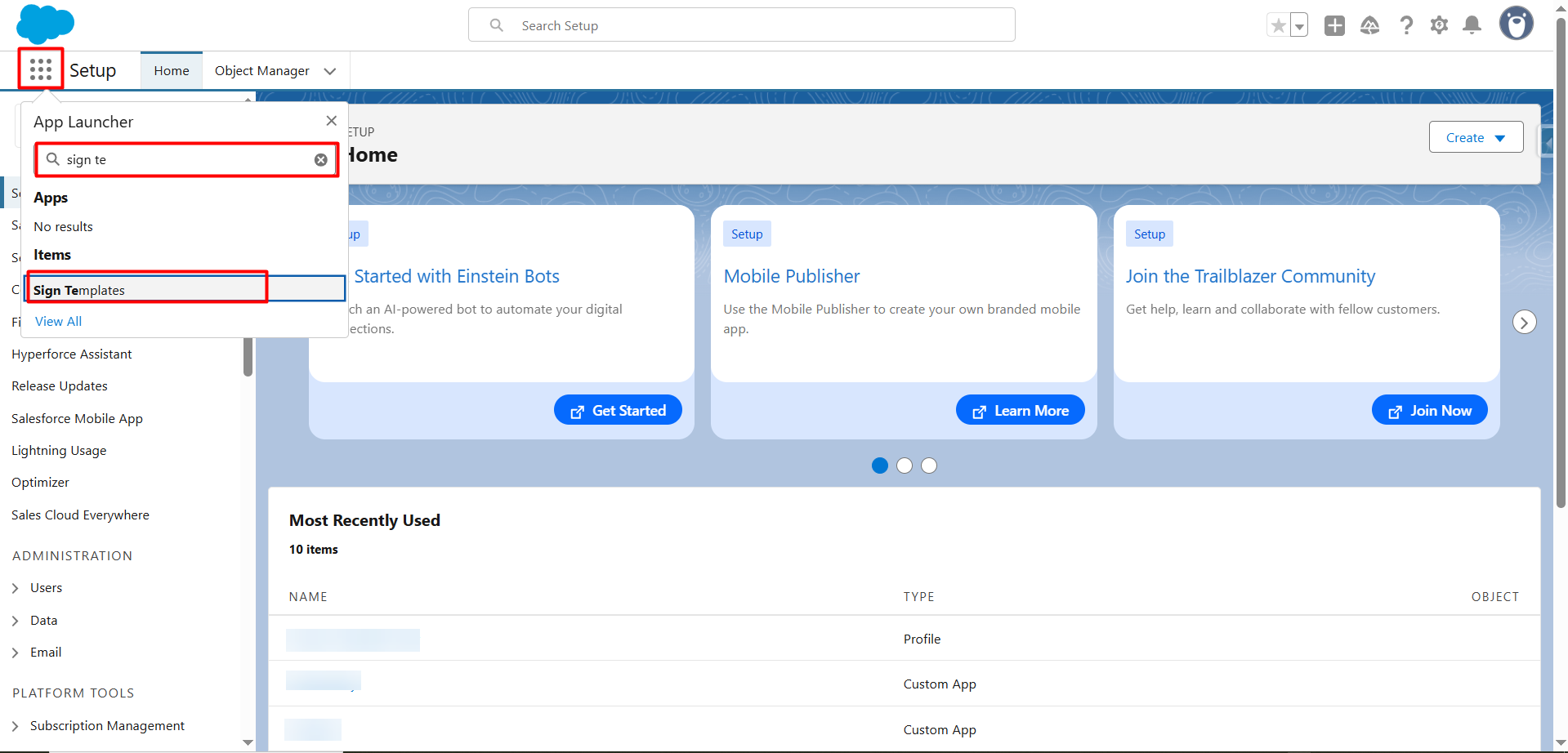Open the user profile avatar

(x=1517, y=24)
